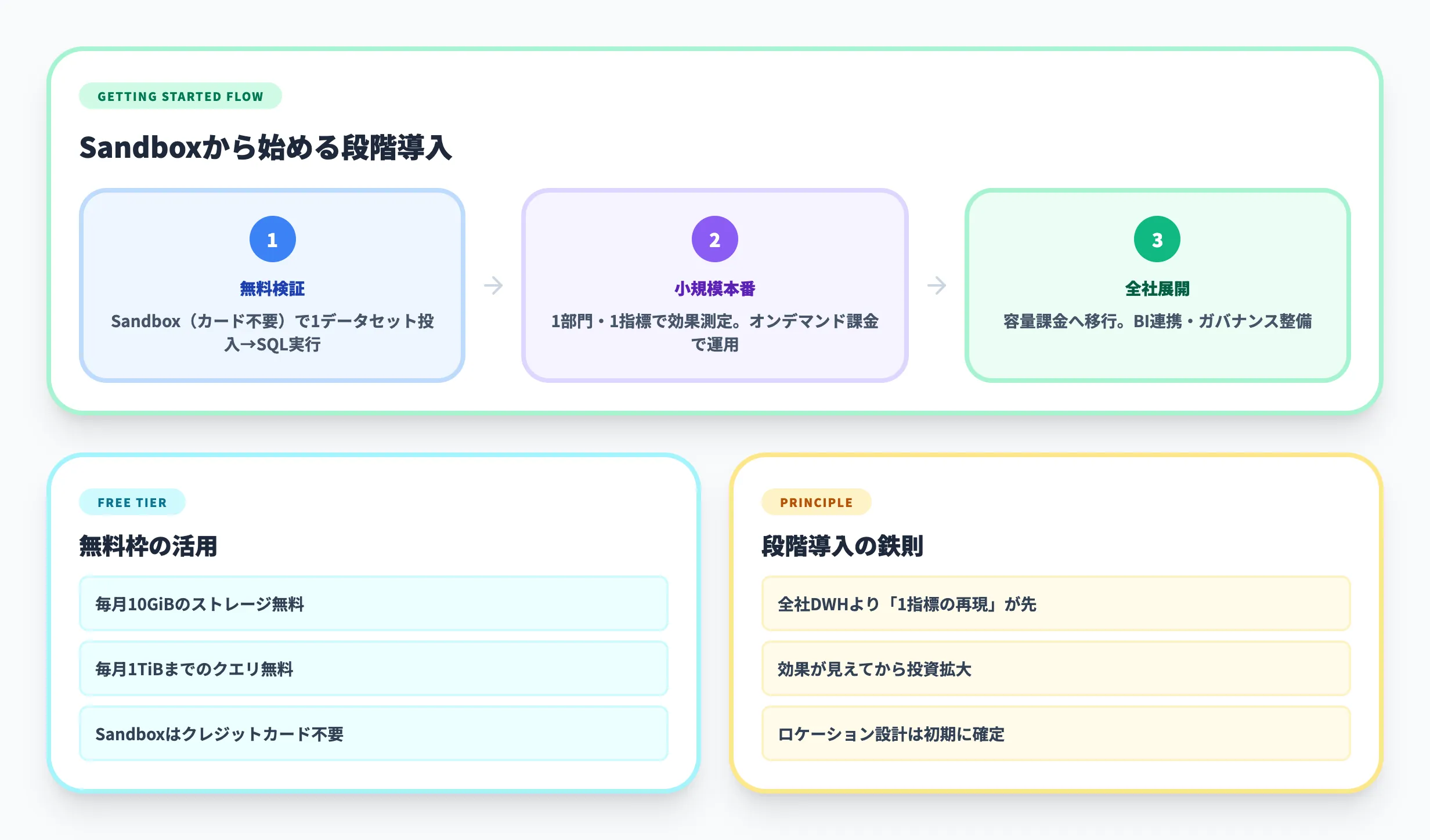The width and height of the screenshot is (1430, 840).
Task: Click the arrow between steps 2 and 3
Action: [x=937, y=285]
